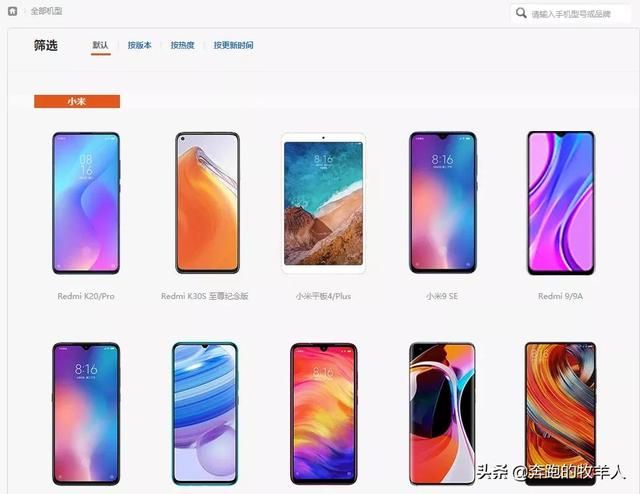The width and height of the screenshot is (640, 494).
Task: Open the 小米平板4/Plus tablet image
Action: pyautogui.click(x=323, y=203)
